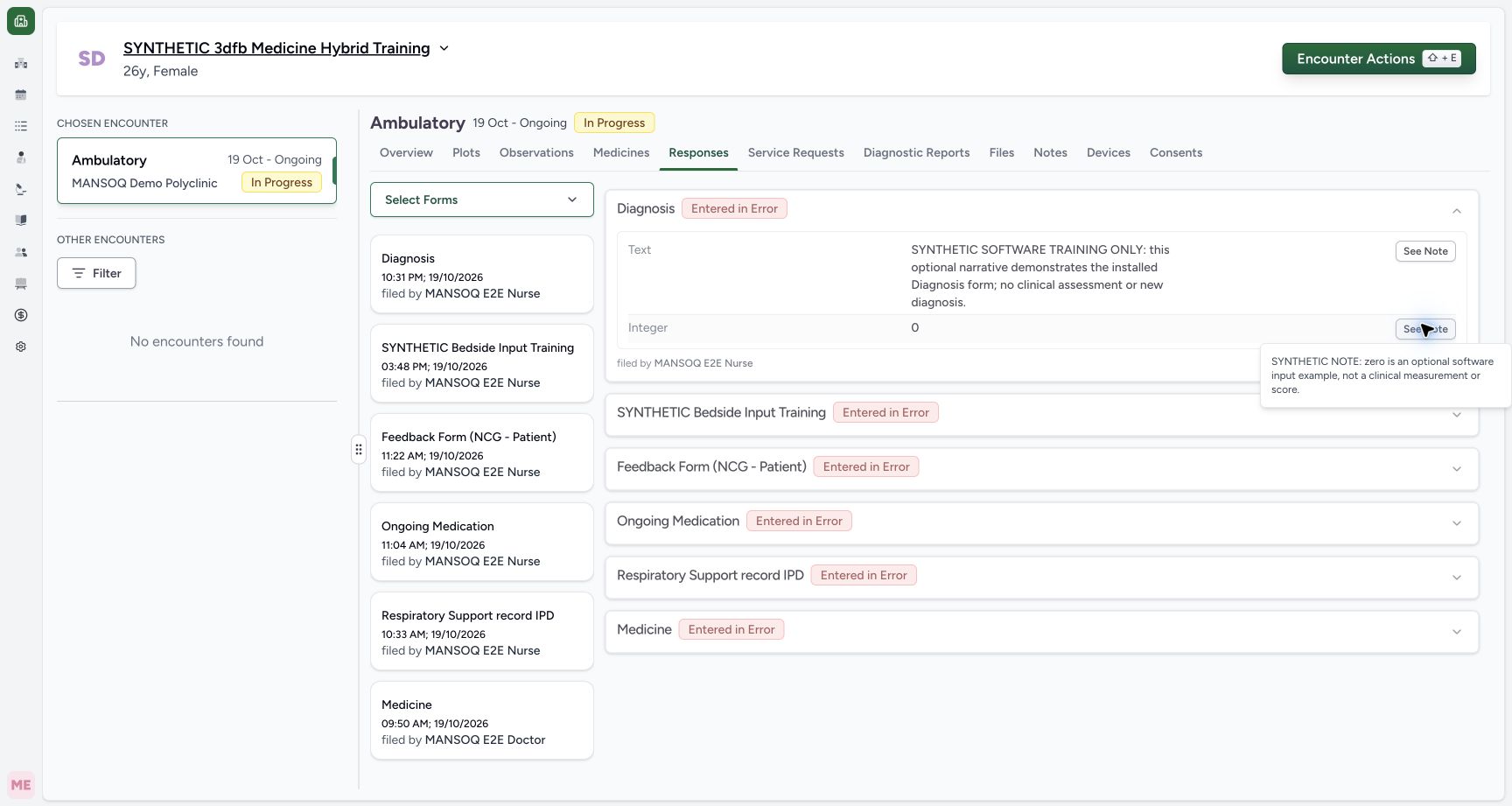Open the Devices tab
Screen dimensions: 1512x806
(x=1109, y=152)
